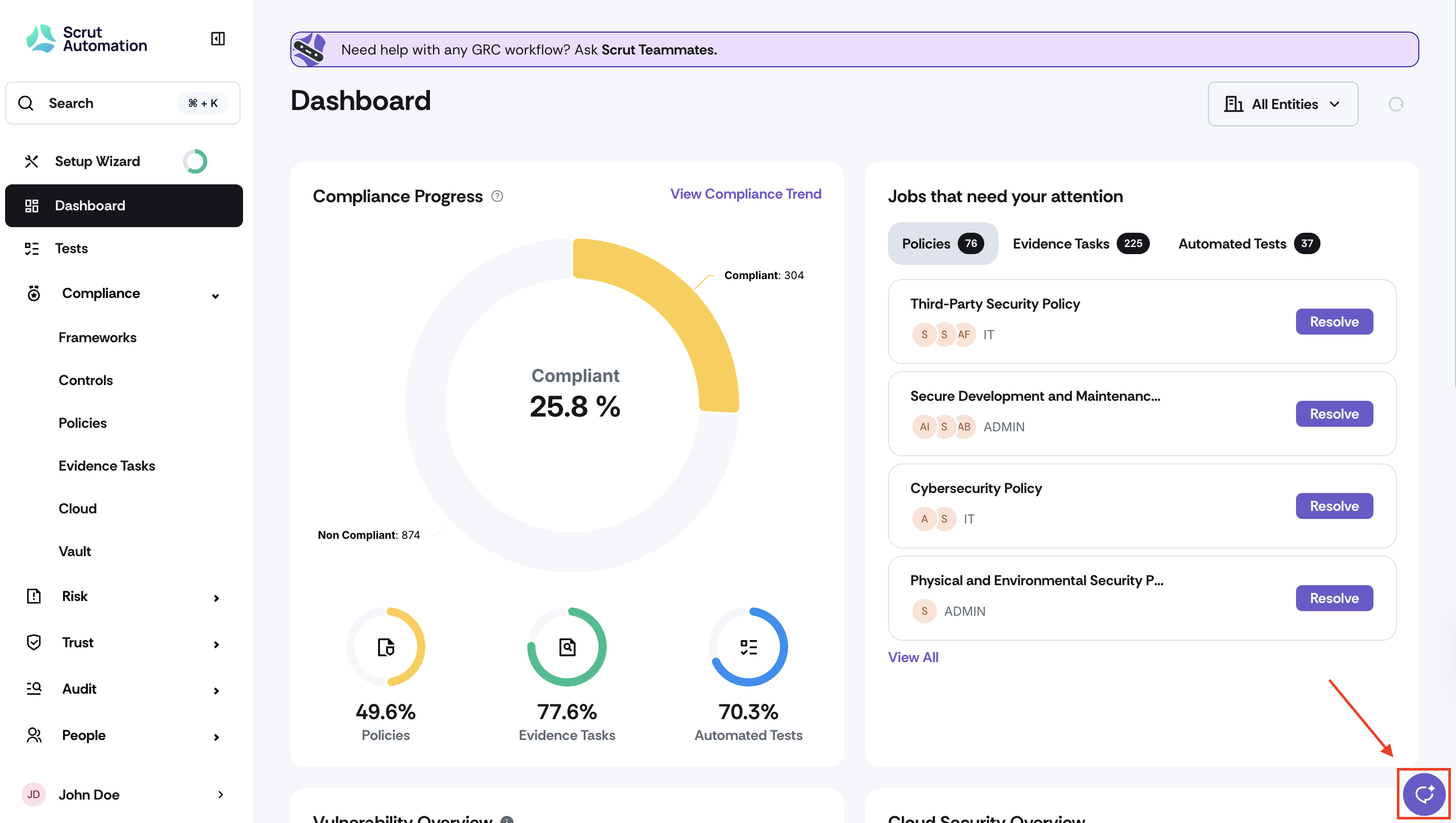Open Frameworks in sidebar

click(97, 338)
